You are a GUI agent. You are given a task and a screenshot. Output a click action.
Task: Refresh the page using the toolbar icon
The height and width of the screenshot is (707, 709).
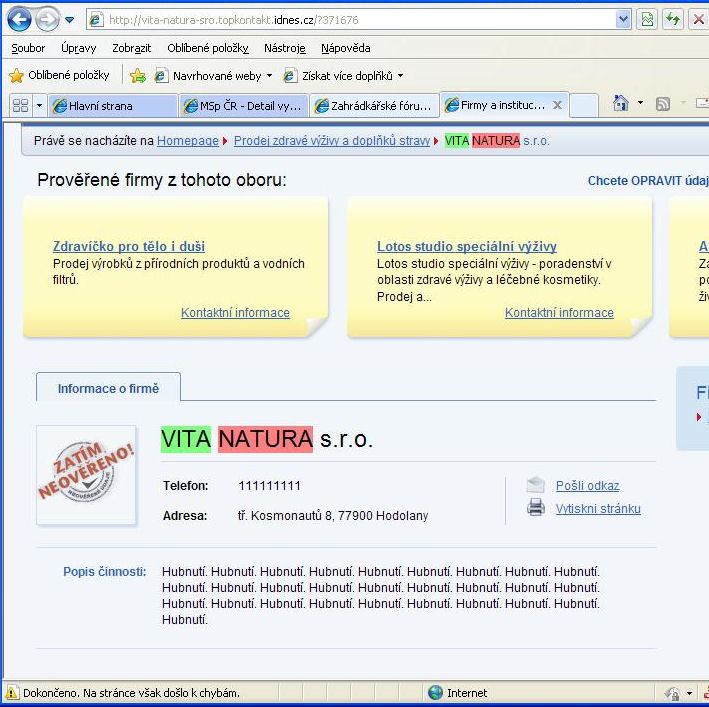point(673,19)
